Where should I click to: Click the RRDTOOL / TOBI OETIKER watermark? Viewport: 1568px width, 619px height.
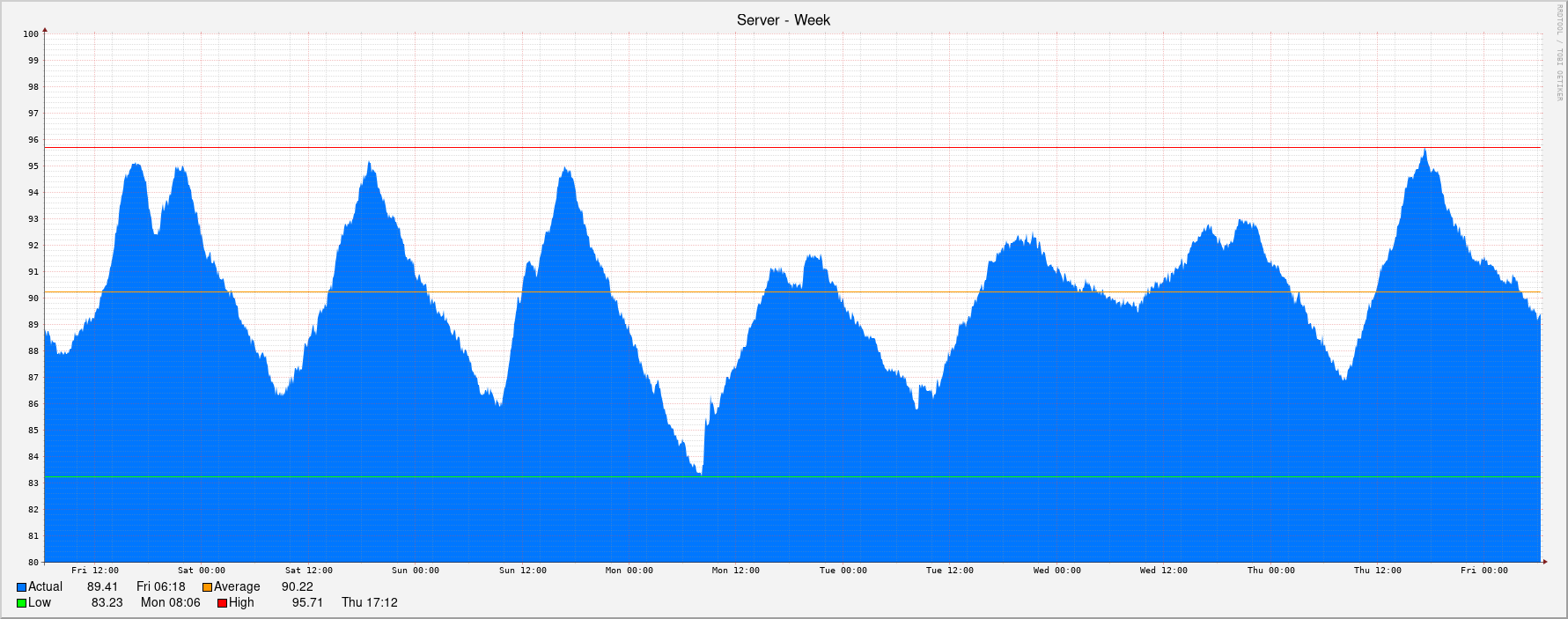[1558, 53]
